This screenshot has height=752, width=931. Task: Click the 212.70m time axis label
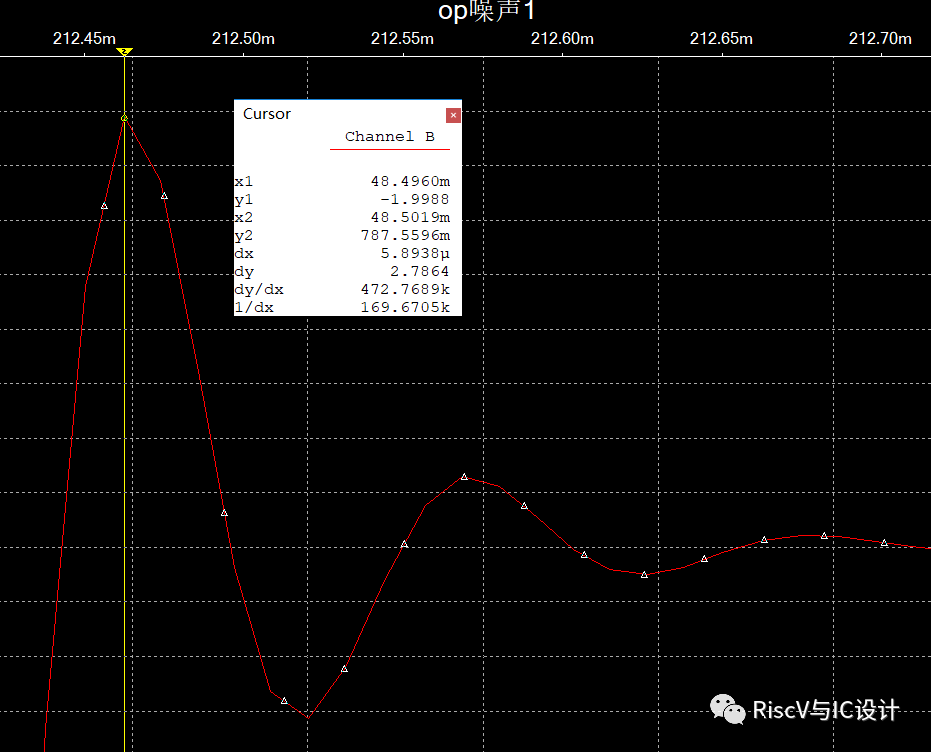click(x=880, y=39)
